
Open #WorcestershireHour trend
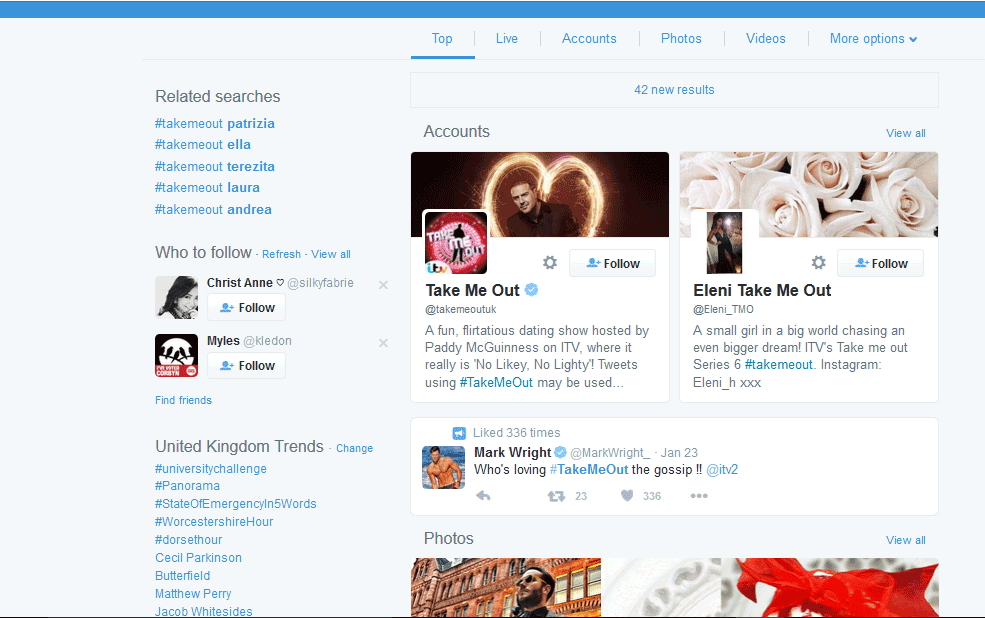214,521
